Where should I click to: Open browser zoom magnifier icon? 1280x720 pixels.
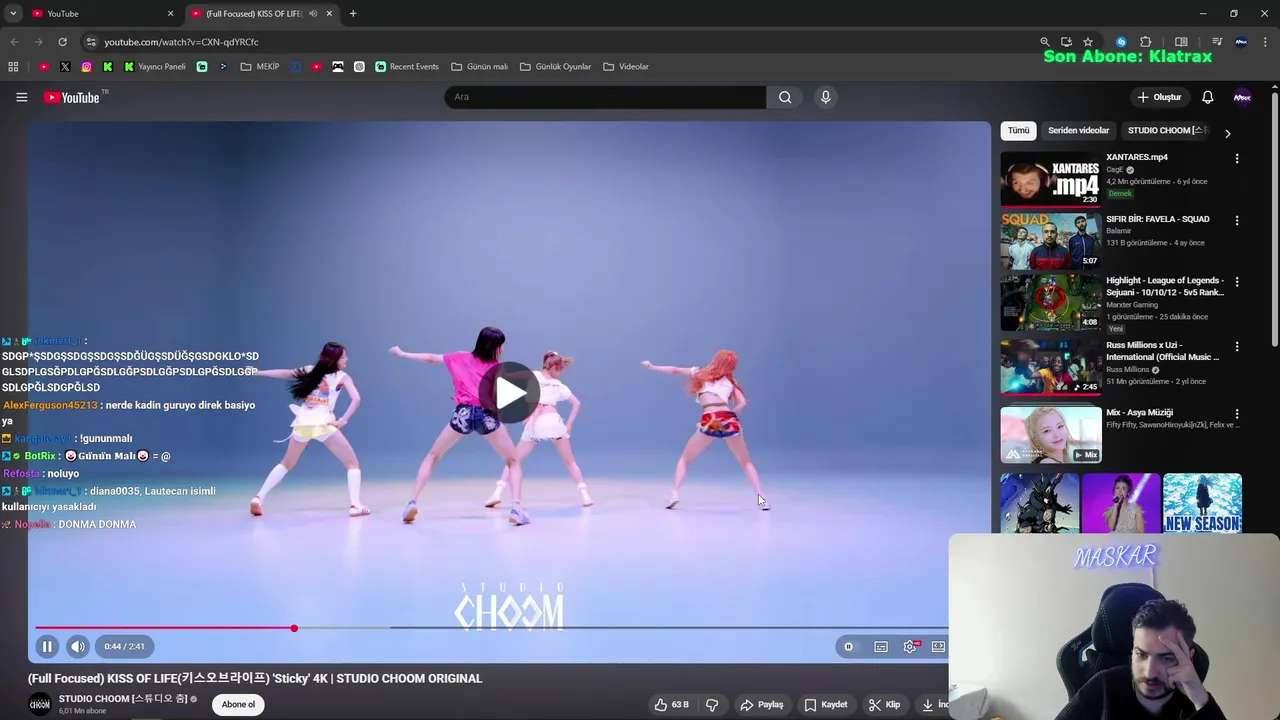coord(1045,42)
